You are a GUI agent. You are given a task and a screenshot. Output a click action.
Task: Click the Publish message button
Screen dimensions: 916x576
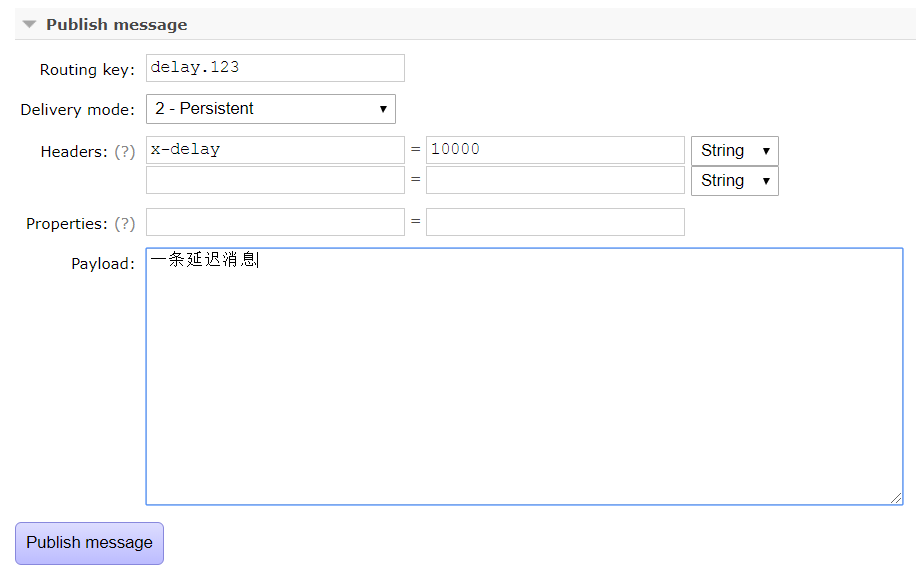pos(89,543)
